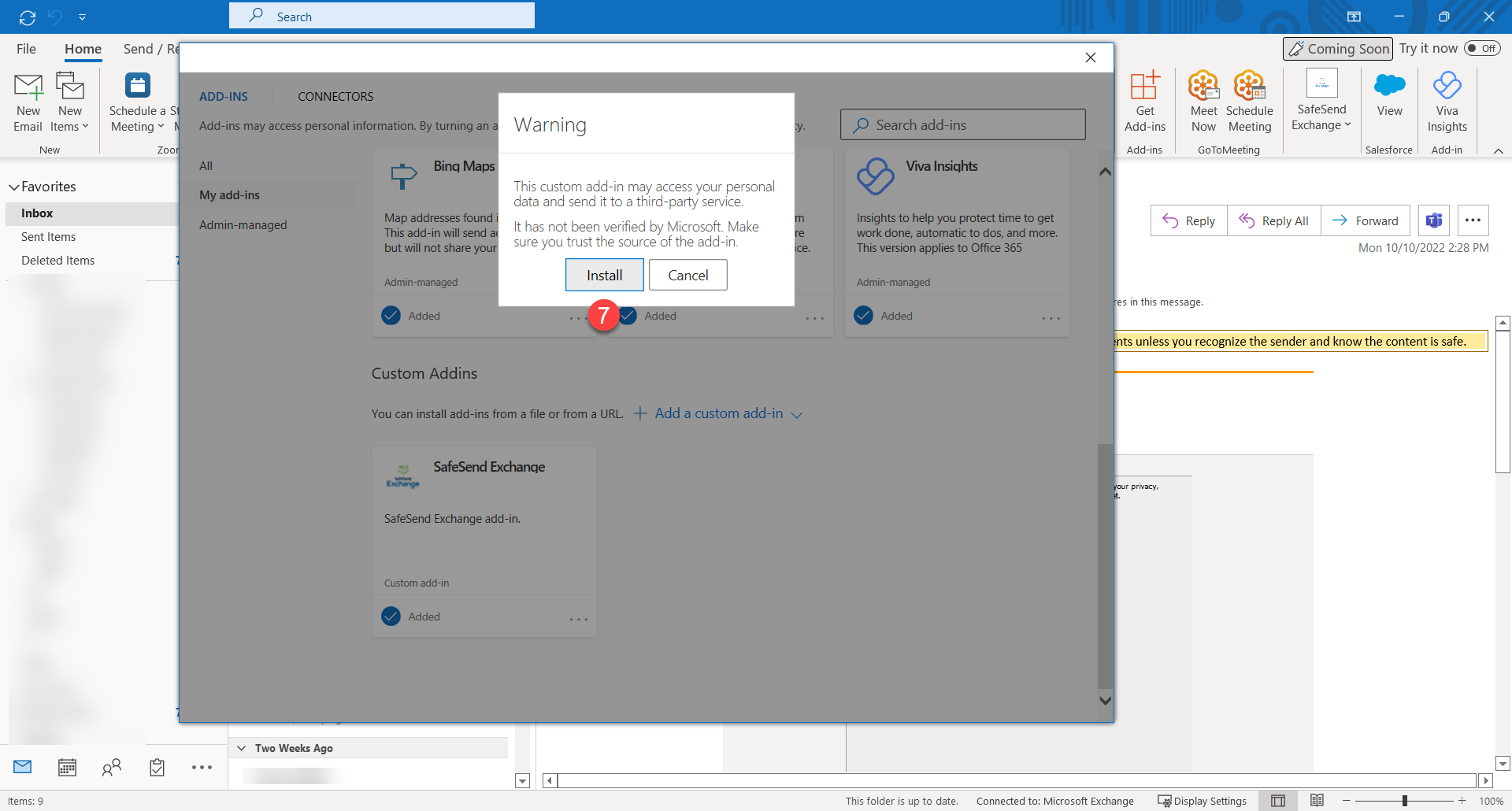Click the Search add-ins field
The image size is (1512, 811).
pyautogui.click(x=962, y=124)
